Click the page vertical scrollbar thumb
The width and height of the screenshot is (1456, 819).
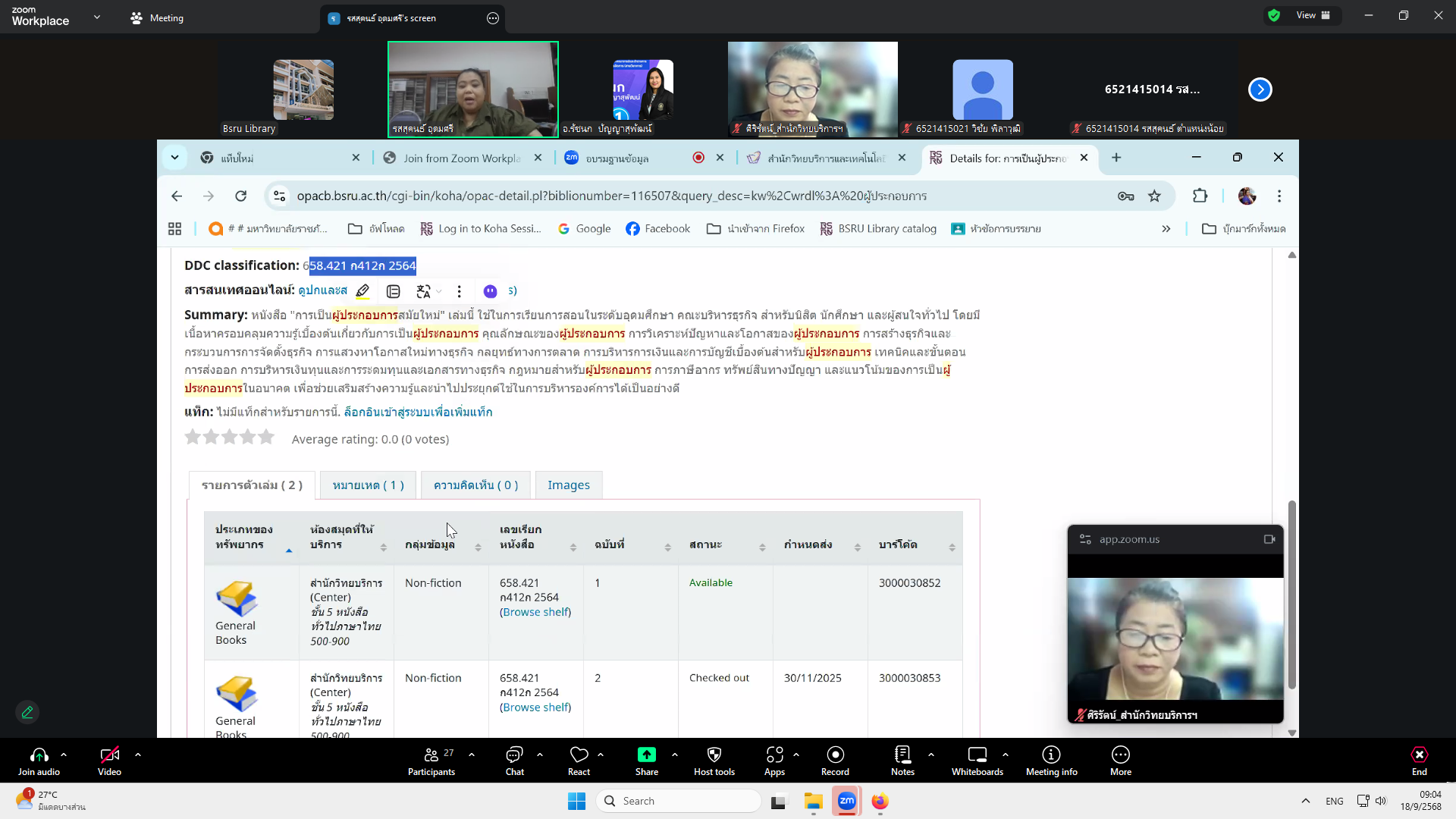click(x=1292, y=595)
